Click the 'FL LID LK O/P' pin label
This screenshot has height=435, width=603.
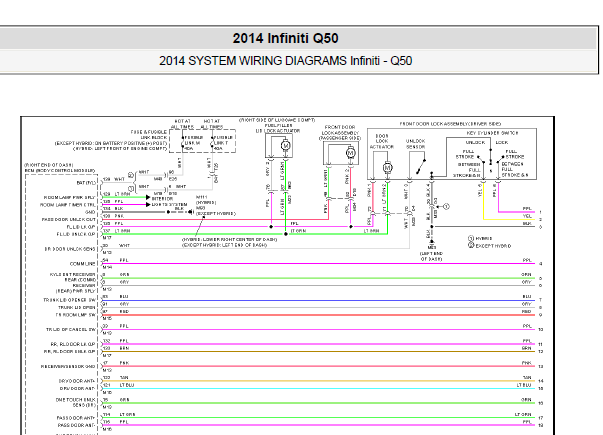81,227
